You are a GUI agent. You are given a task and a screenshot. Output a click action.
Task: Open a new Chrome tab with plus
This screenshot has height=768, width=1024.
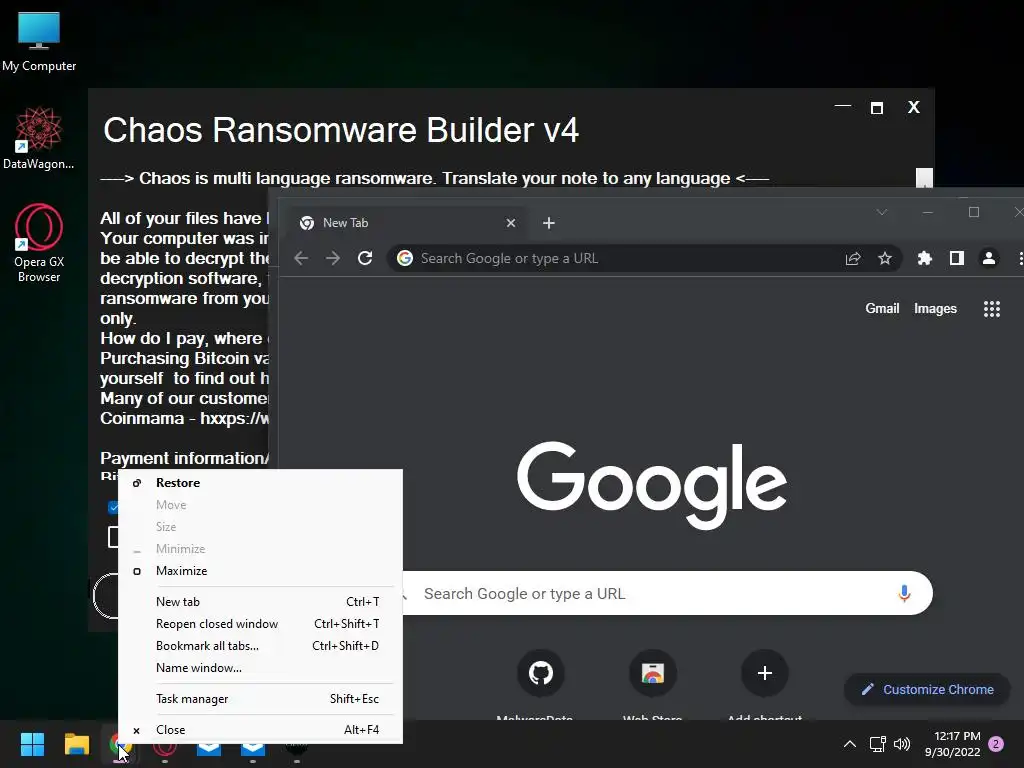(x=549, y=223)
